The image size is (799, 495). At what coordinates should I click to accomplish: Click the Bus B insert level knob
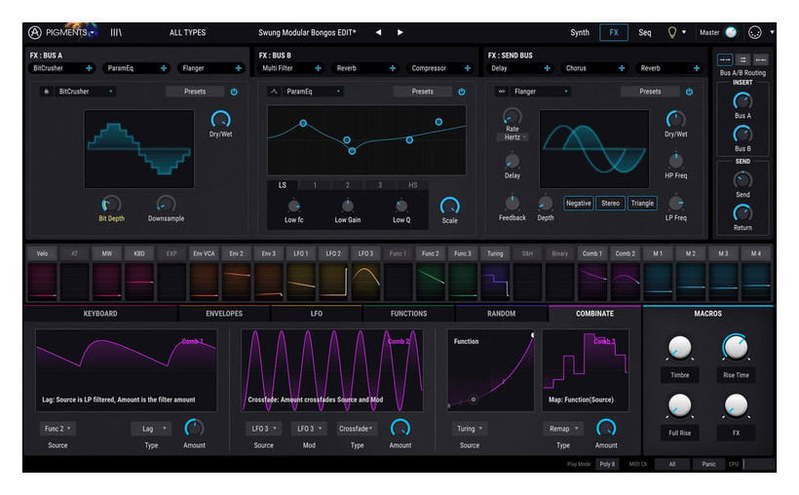742,135
